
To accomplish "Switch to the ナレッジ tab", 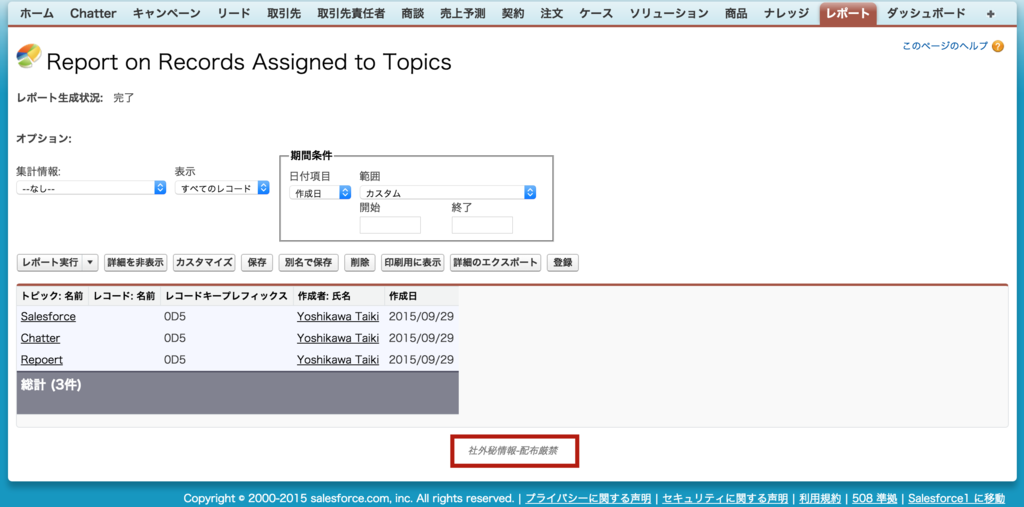I will tap(786, 14).
